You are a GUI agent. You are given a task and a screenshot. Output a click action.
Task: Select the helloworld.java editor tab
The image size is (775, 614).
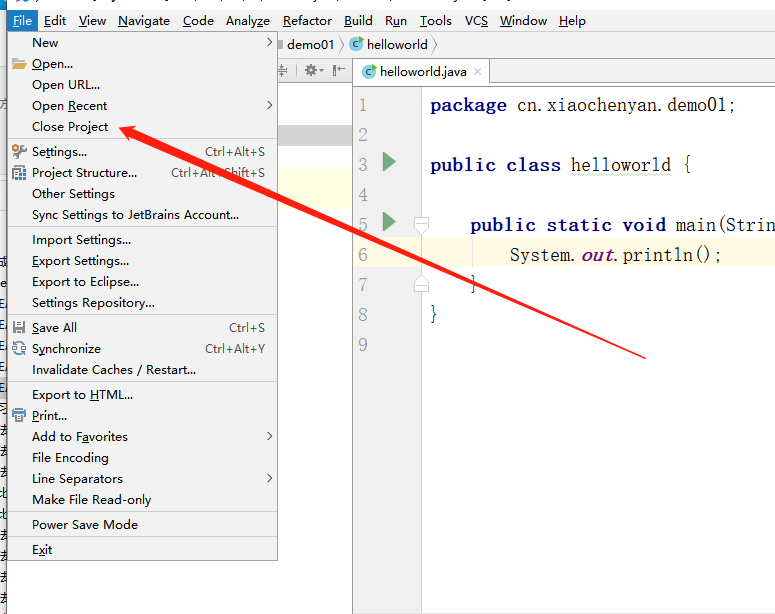(x=422, y=72)
